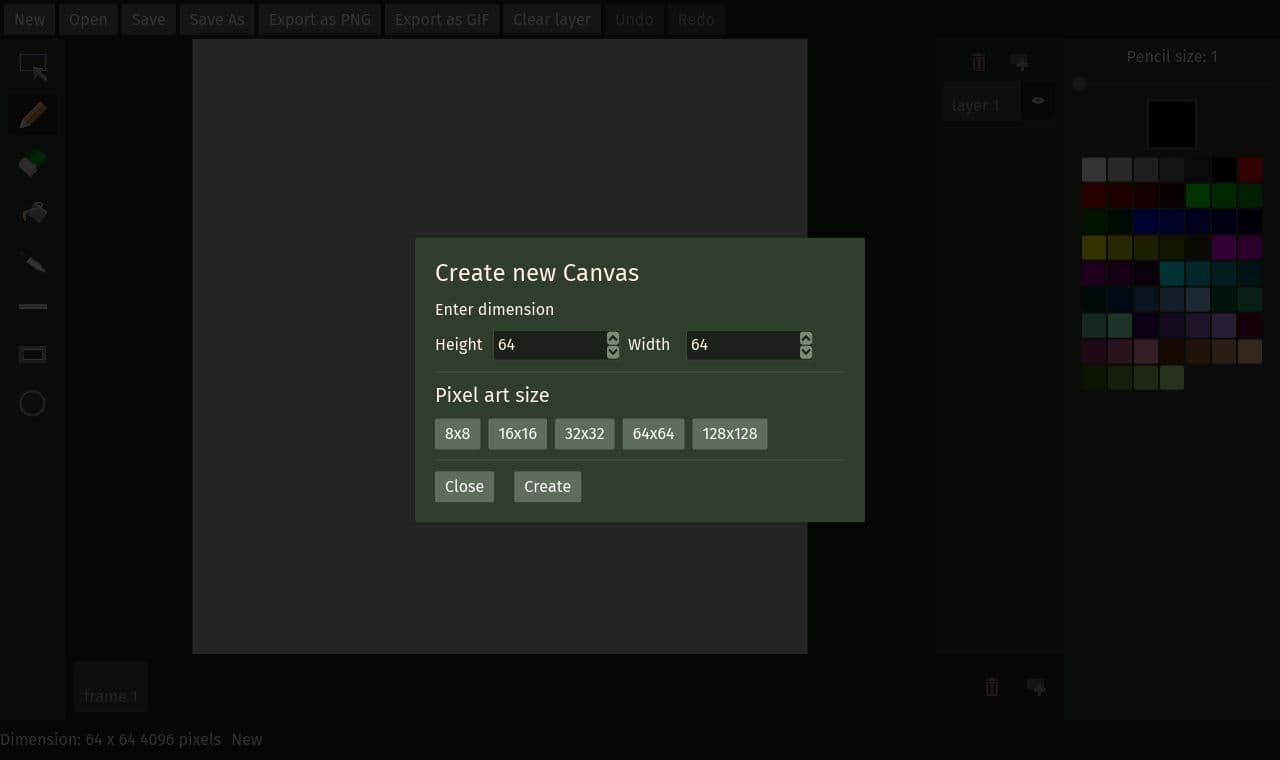Click Save in the top menu bar
The height and width of the screenshot is (760, 1280).
148,19
